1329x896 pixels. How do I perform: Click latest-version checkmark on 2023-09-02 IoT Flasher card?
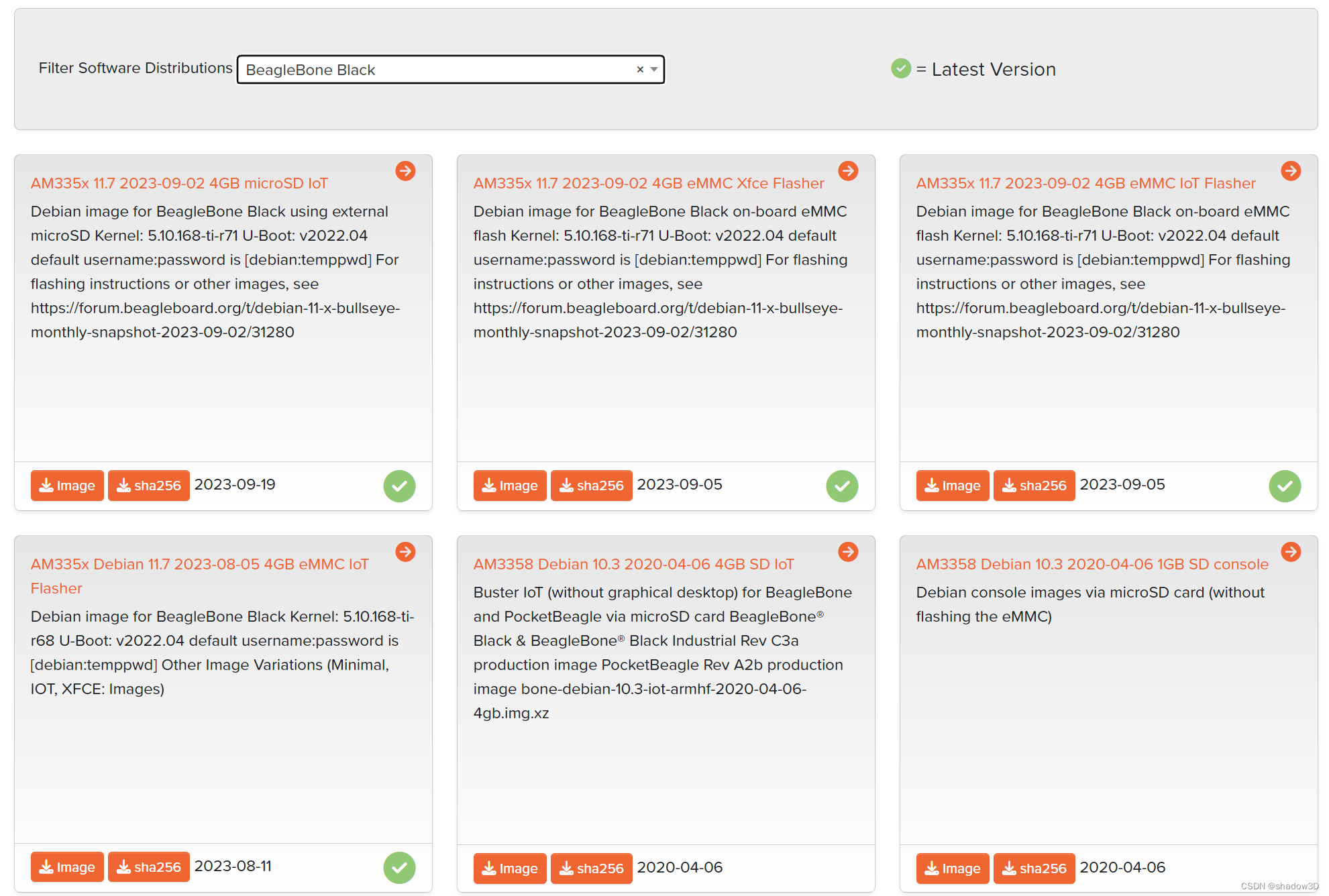click(x=1285, y=486)
